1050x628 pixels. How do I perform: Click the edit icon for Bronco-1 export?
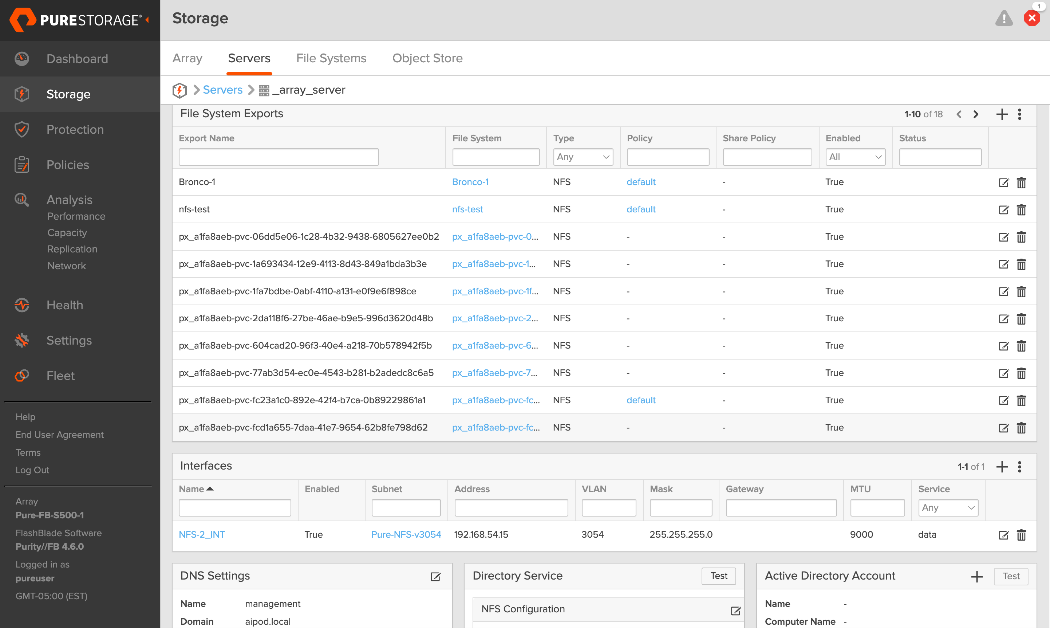click(x=1003, y=182)
